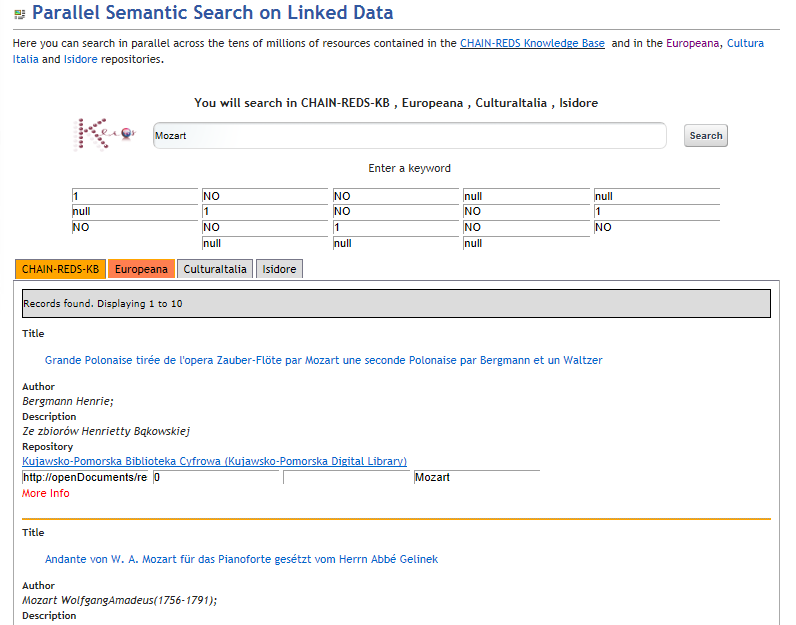Open Kujawsko-Pomorska Biblioteka Cyfrowa repository link
The width and height of the screenshot is (796, 625).
coord(214,461)
